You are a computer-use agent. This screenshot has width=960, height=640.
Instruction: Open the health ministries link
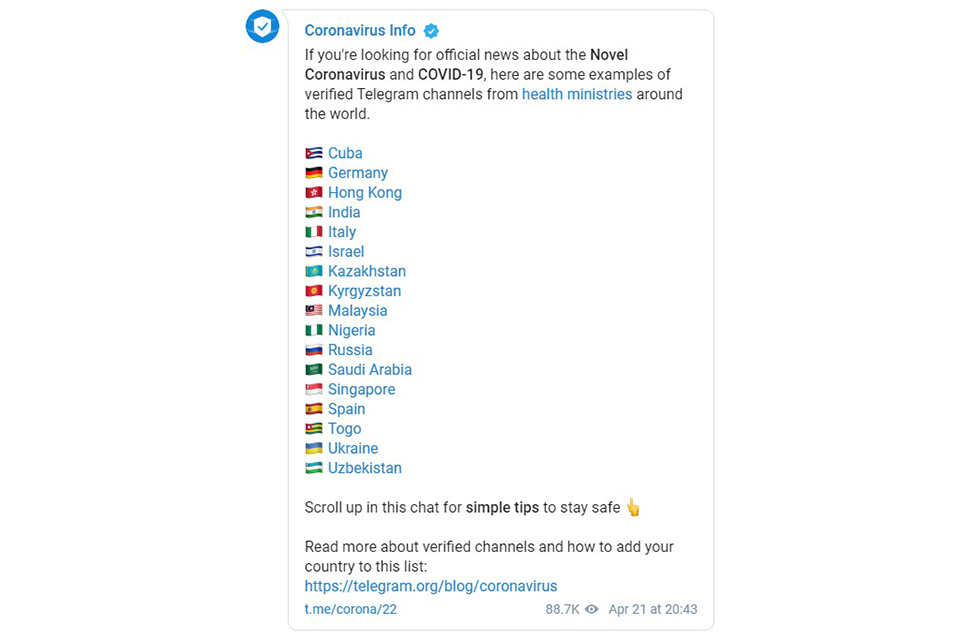click(x=577, y=94)
